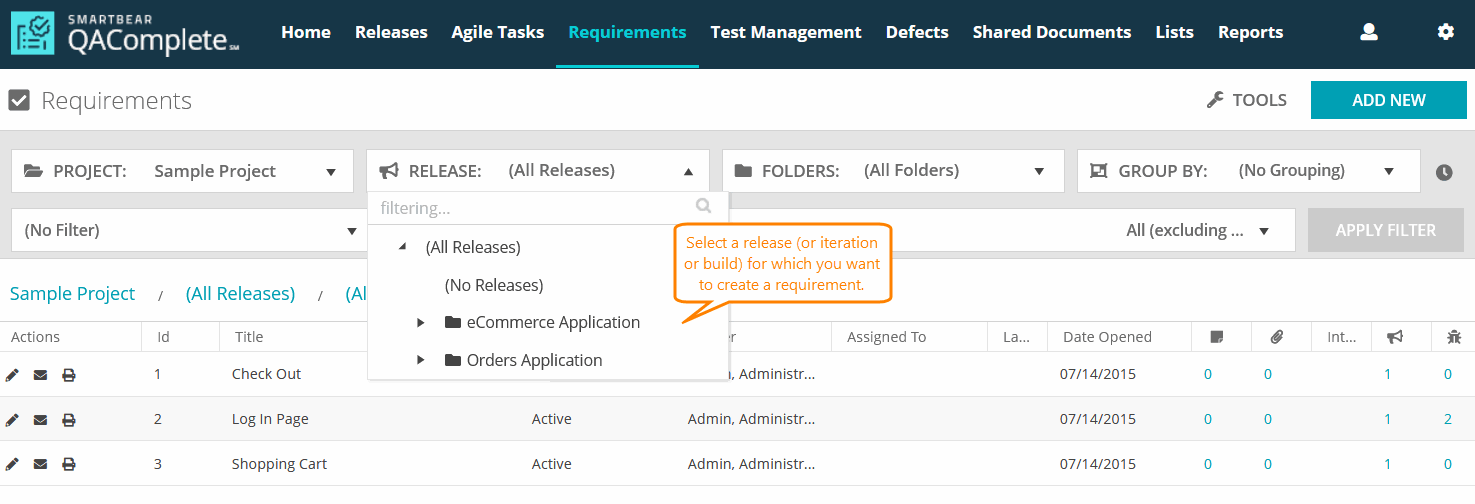This screenshot has width=1475, height=504.
Task: Click the notes column header icon
Action: pyautogui.click(x=1216, y=338)
